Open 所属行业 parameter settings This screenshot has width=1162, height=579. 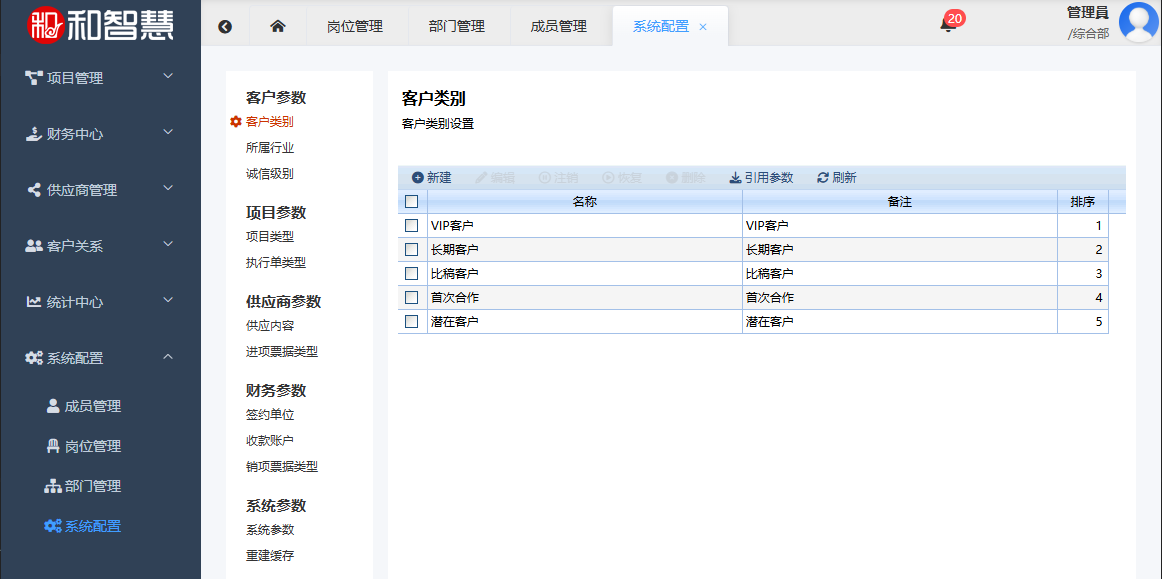point(270,148)
